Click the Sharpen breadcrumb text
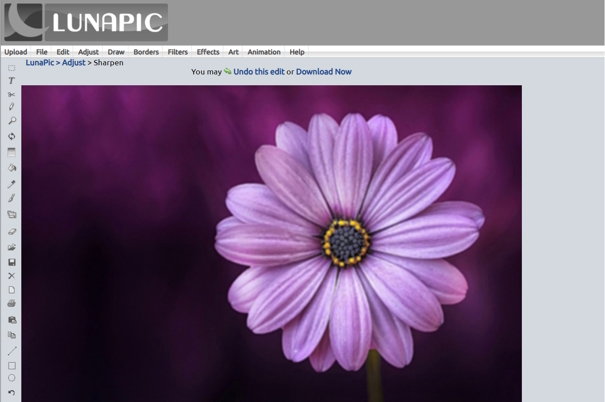The width and height of the screenshot is (605, 402). pyautogui.click(x=108, y=62)
